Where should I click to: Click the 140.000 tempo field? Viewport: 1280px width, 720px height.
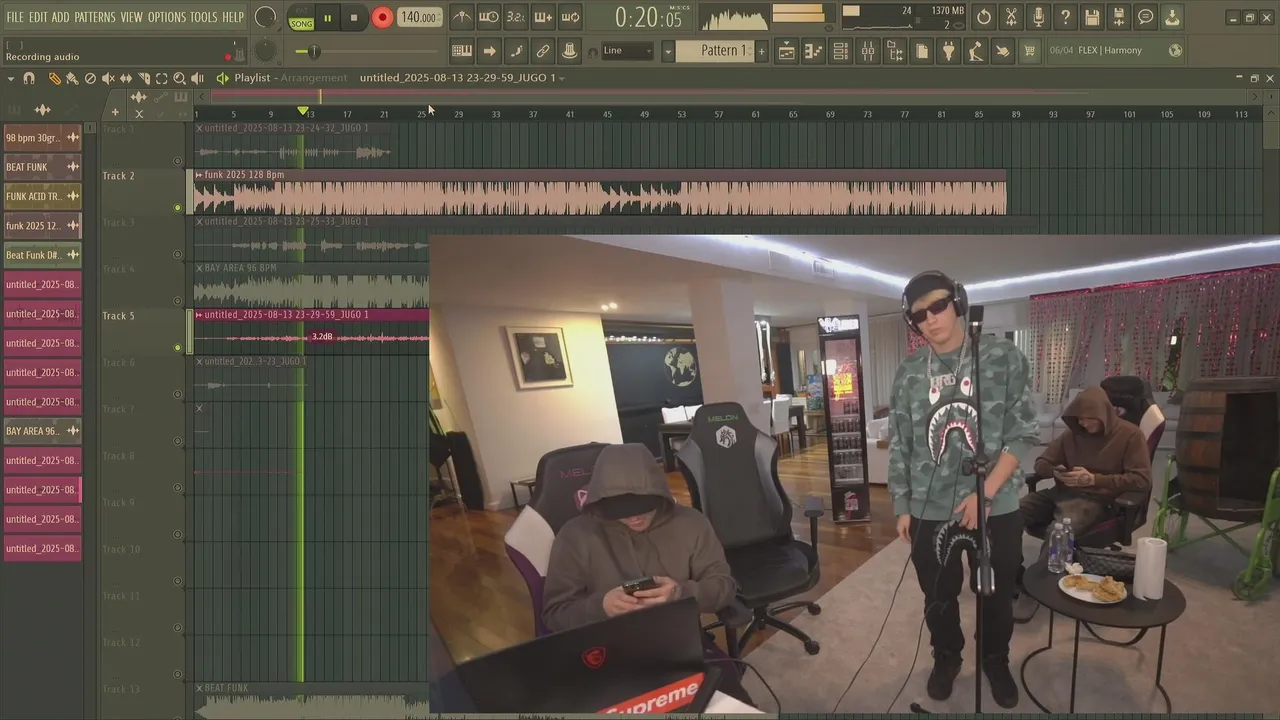(x=420, y=18)
